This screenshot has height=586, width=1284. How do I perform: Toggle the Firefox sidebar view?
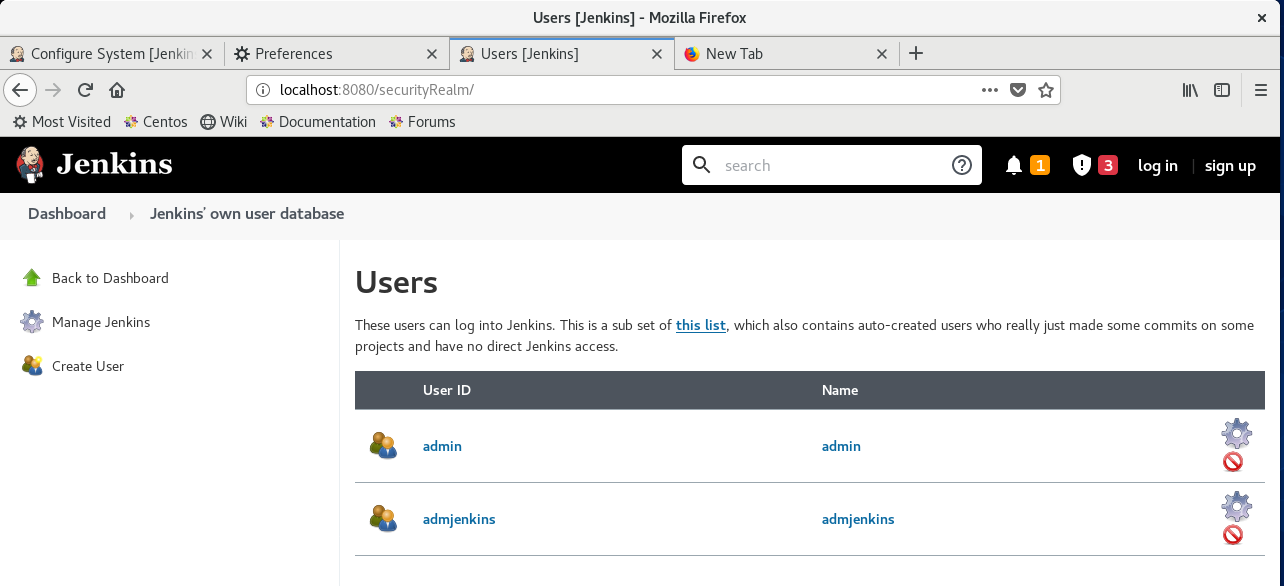pos(1222,90)
